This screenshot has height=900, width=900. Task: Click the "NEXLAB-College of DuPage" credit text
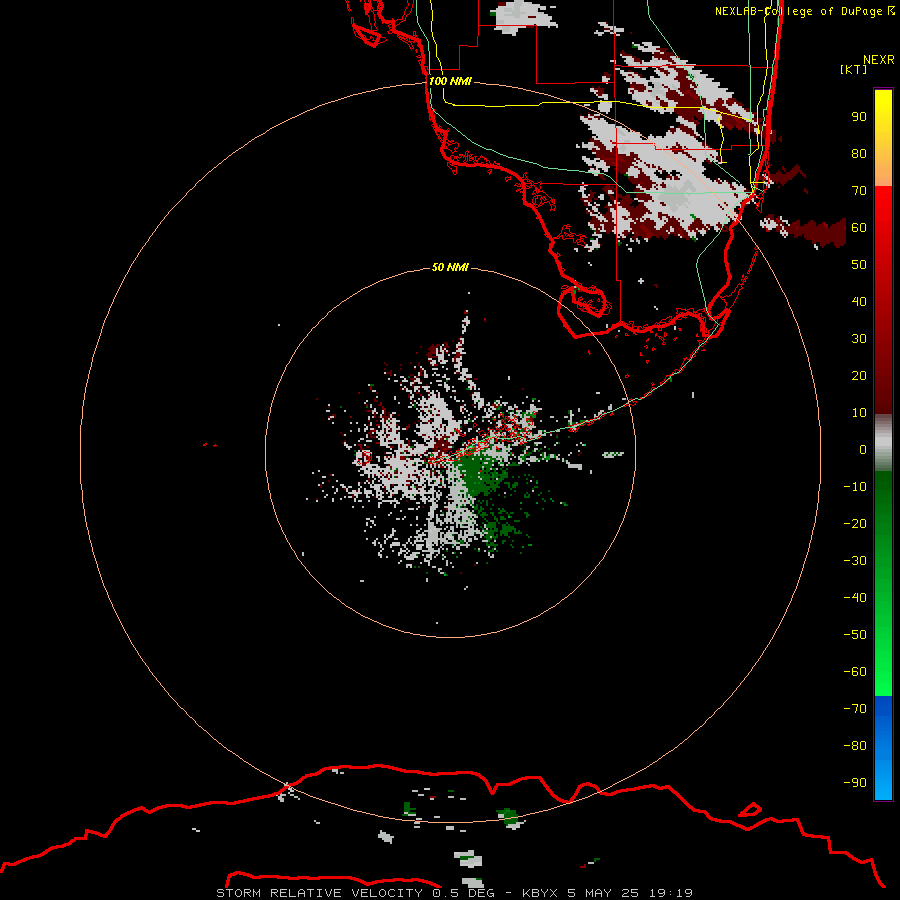click(798, 11)
